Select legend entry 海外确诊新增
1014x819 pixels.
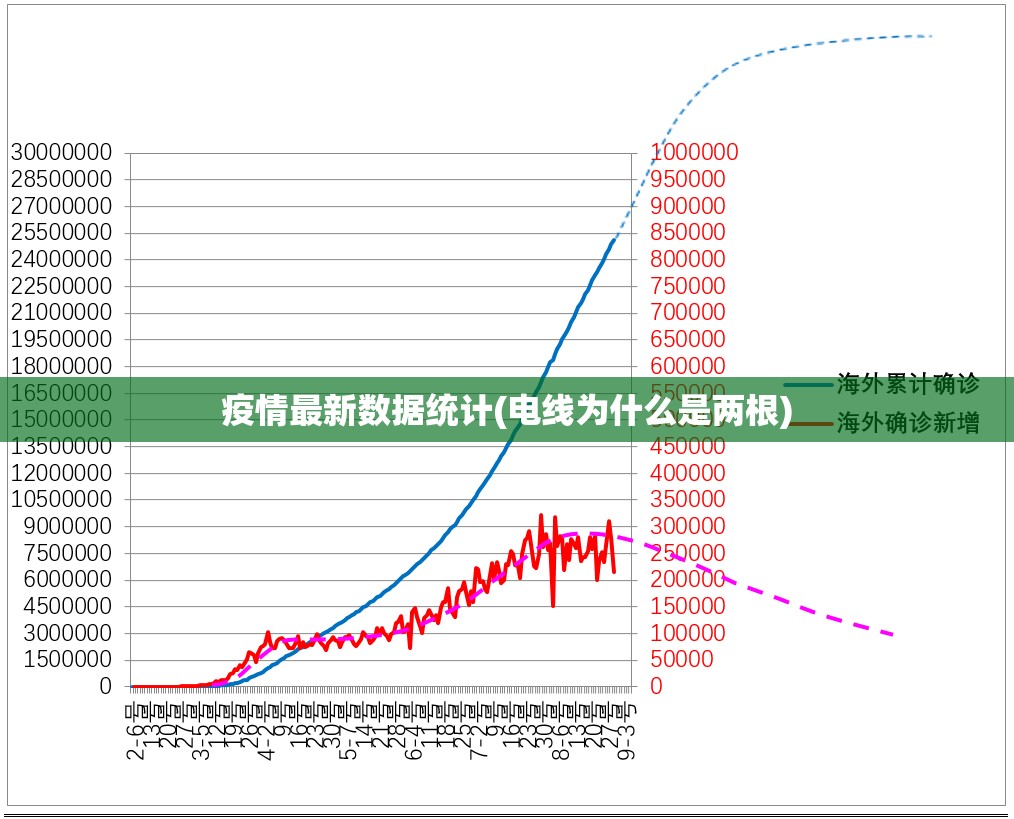point(908,423)
